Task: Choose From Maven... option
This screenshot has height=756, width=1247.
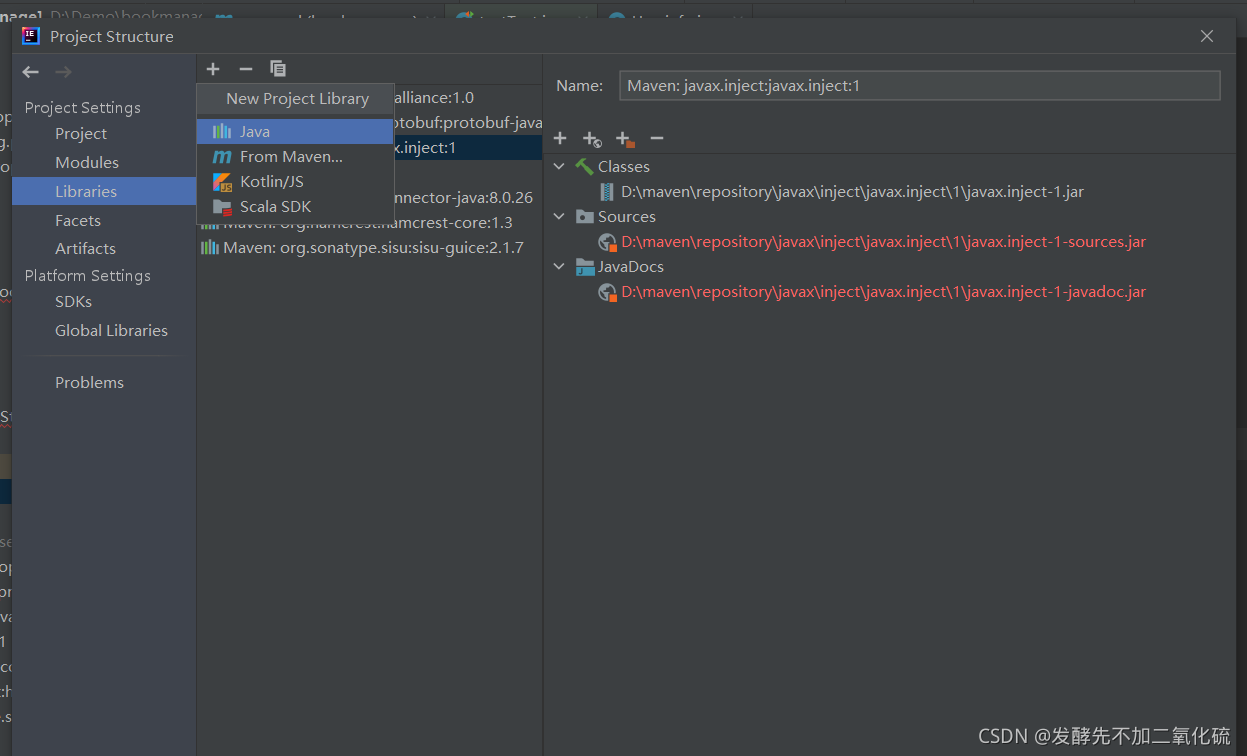Action: (295, 156)
